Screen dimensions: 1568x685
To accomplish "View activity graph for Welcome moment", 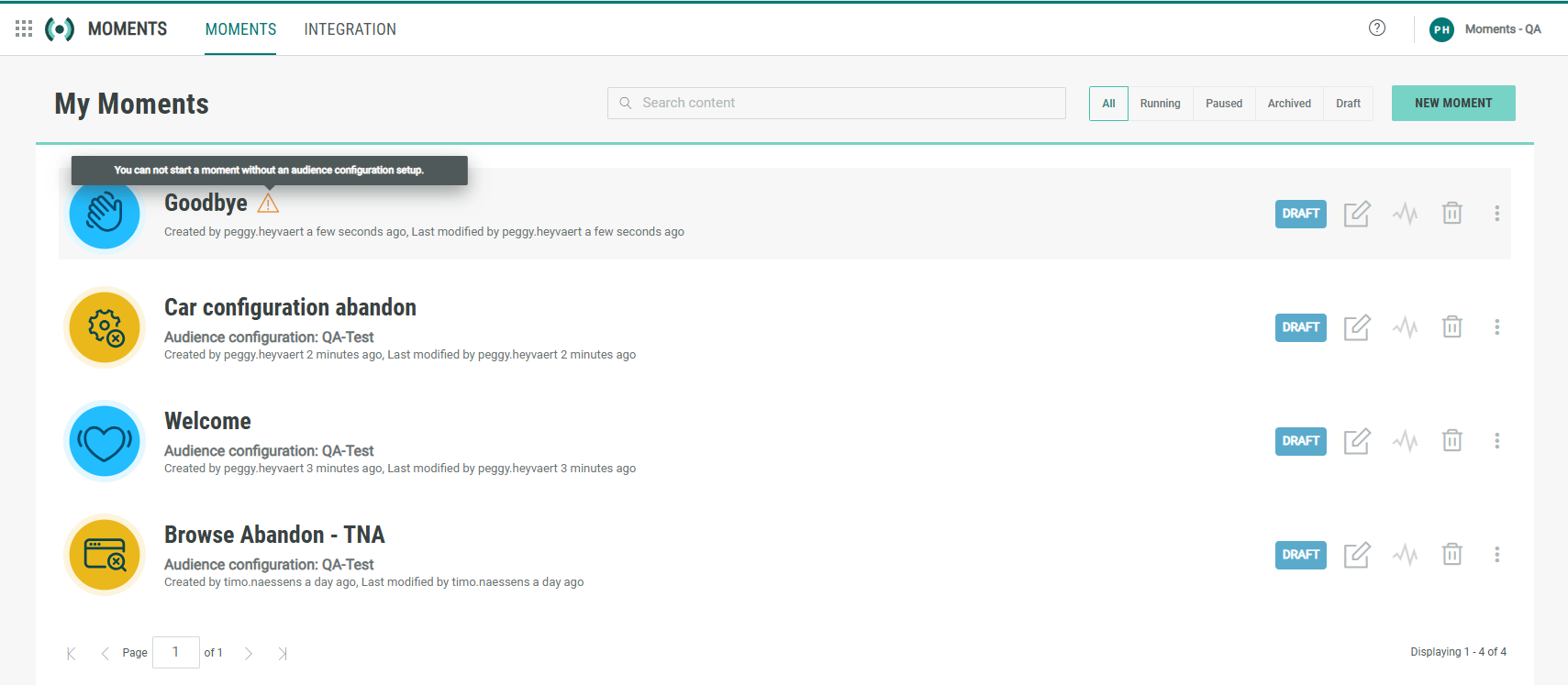I will [x=1405, y=441].
